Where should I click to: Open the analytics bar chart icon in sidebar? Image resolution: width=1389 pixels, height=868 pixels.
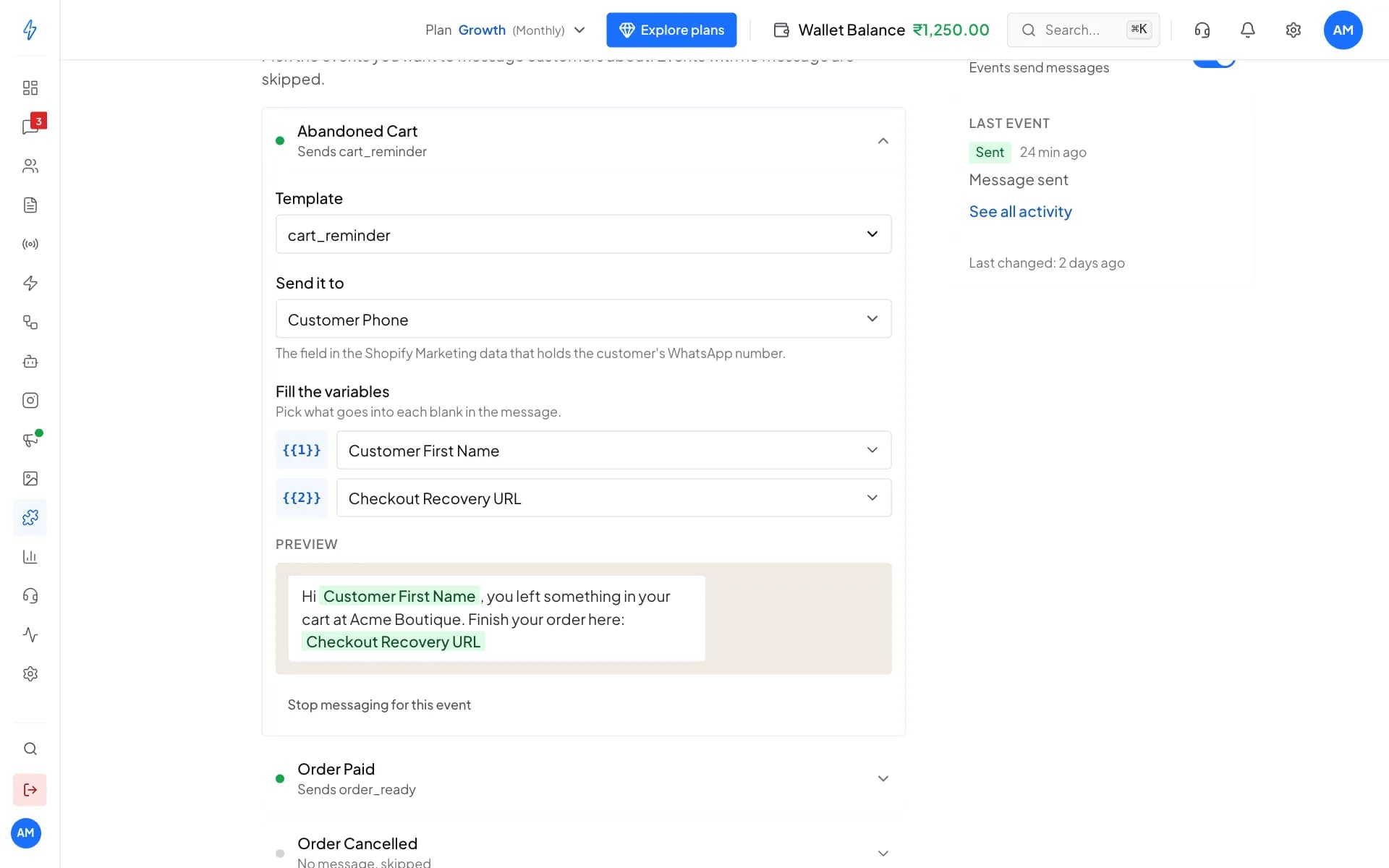[x=30, y=556]
